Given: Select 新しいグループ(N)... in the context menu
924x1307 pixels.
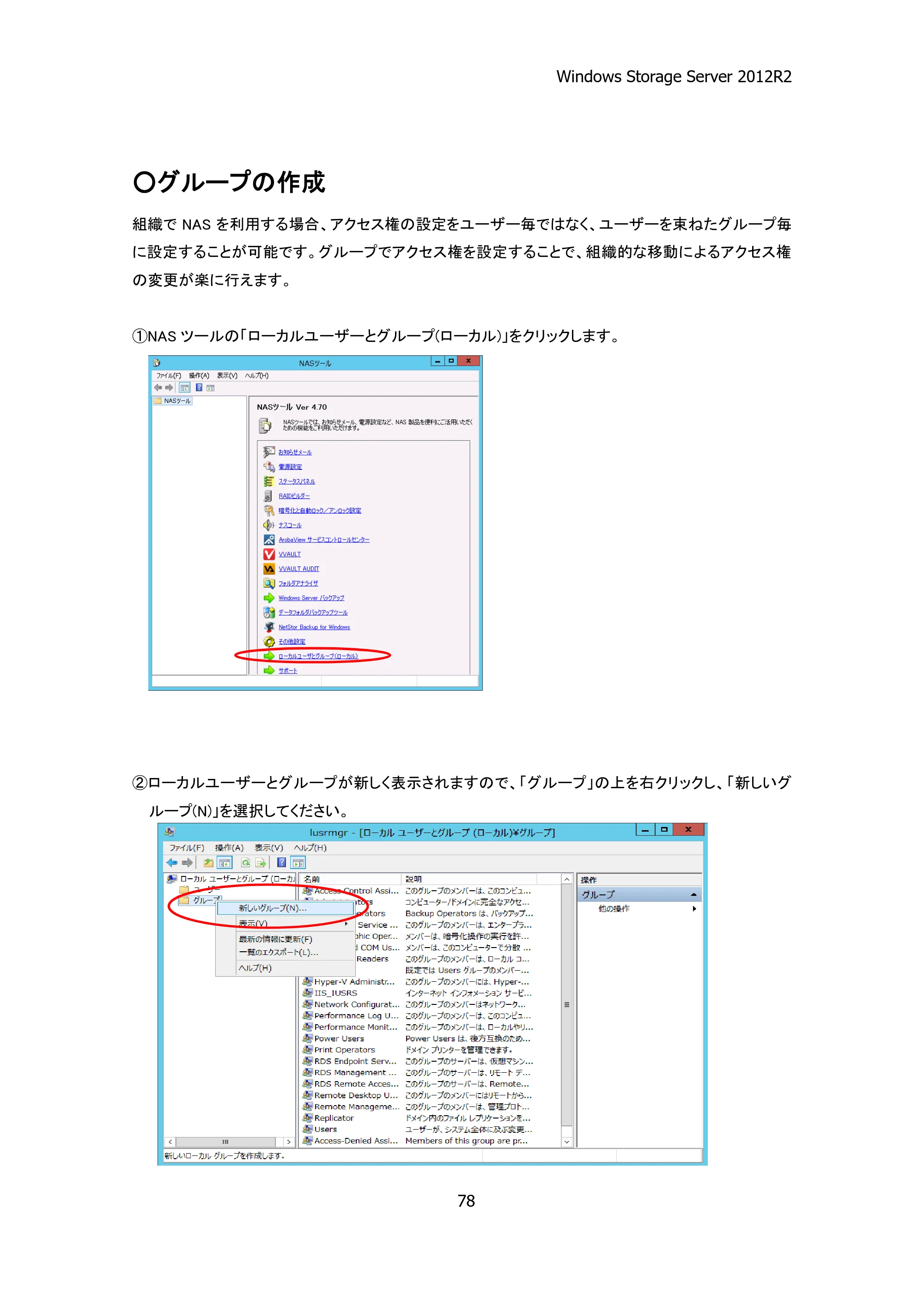Looking at the screenshot, I should [x=286, y=908].
